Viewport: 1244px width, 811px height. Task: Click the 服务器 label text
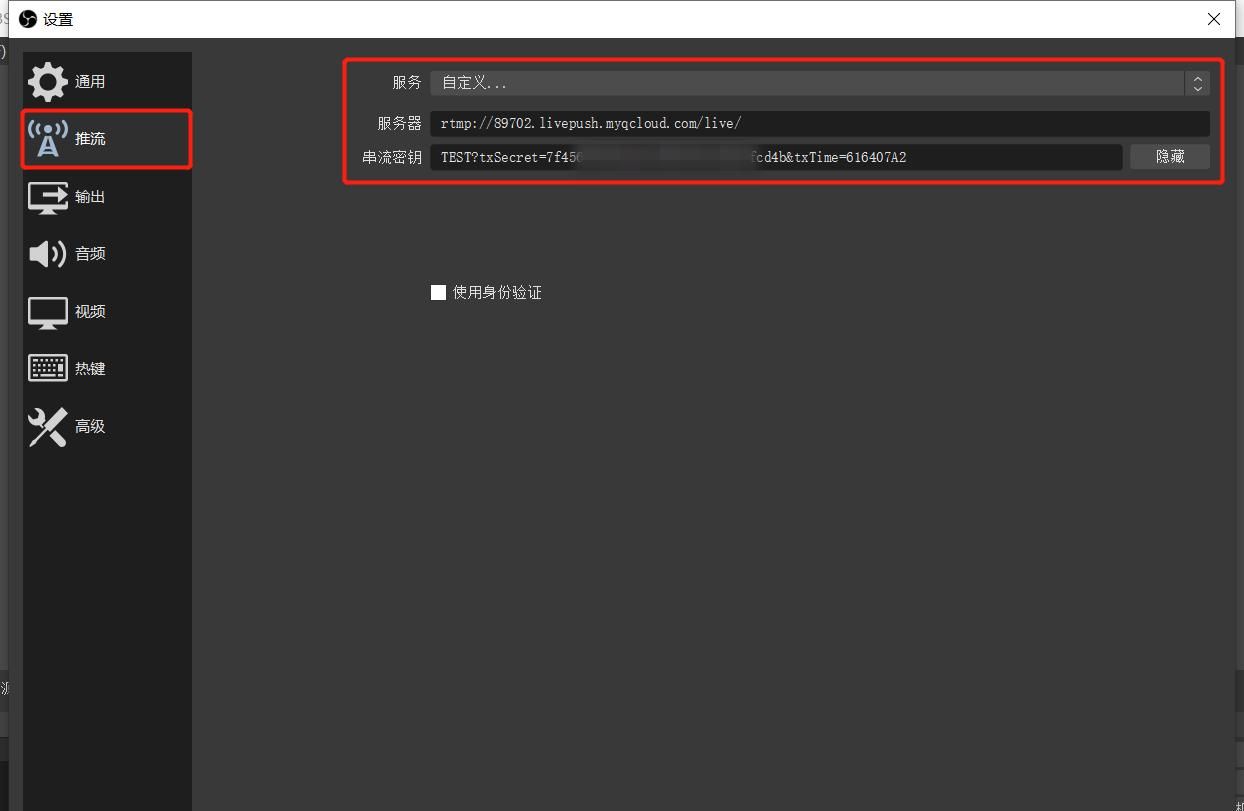pos(400,124)
